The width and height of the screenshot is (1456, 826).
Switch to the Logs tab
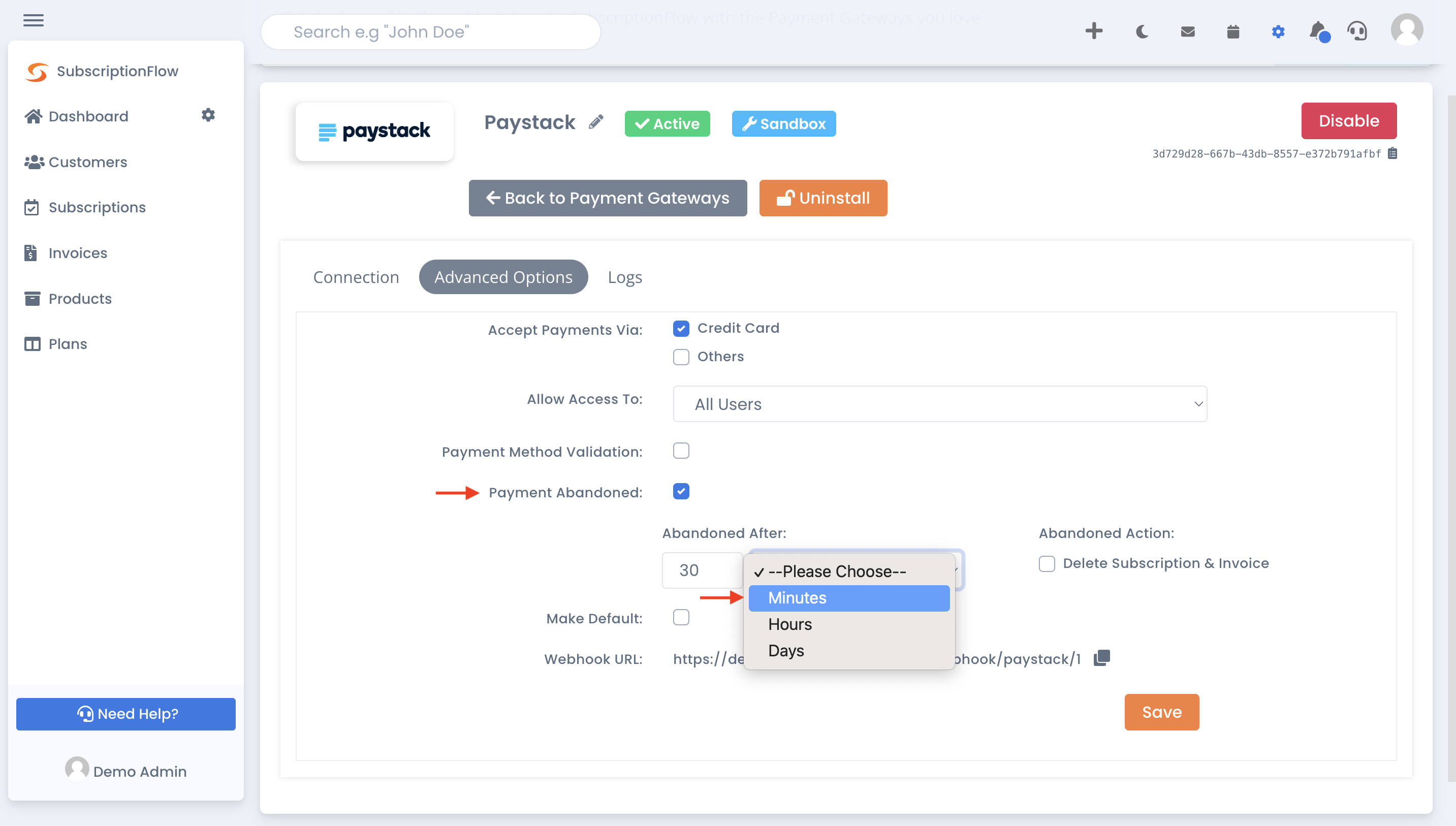click(x=624, y=277)
